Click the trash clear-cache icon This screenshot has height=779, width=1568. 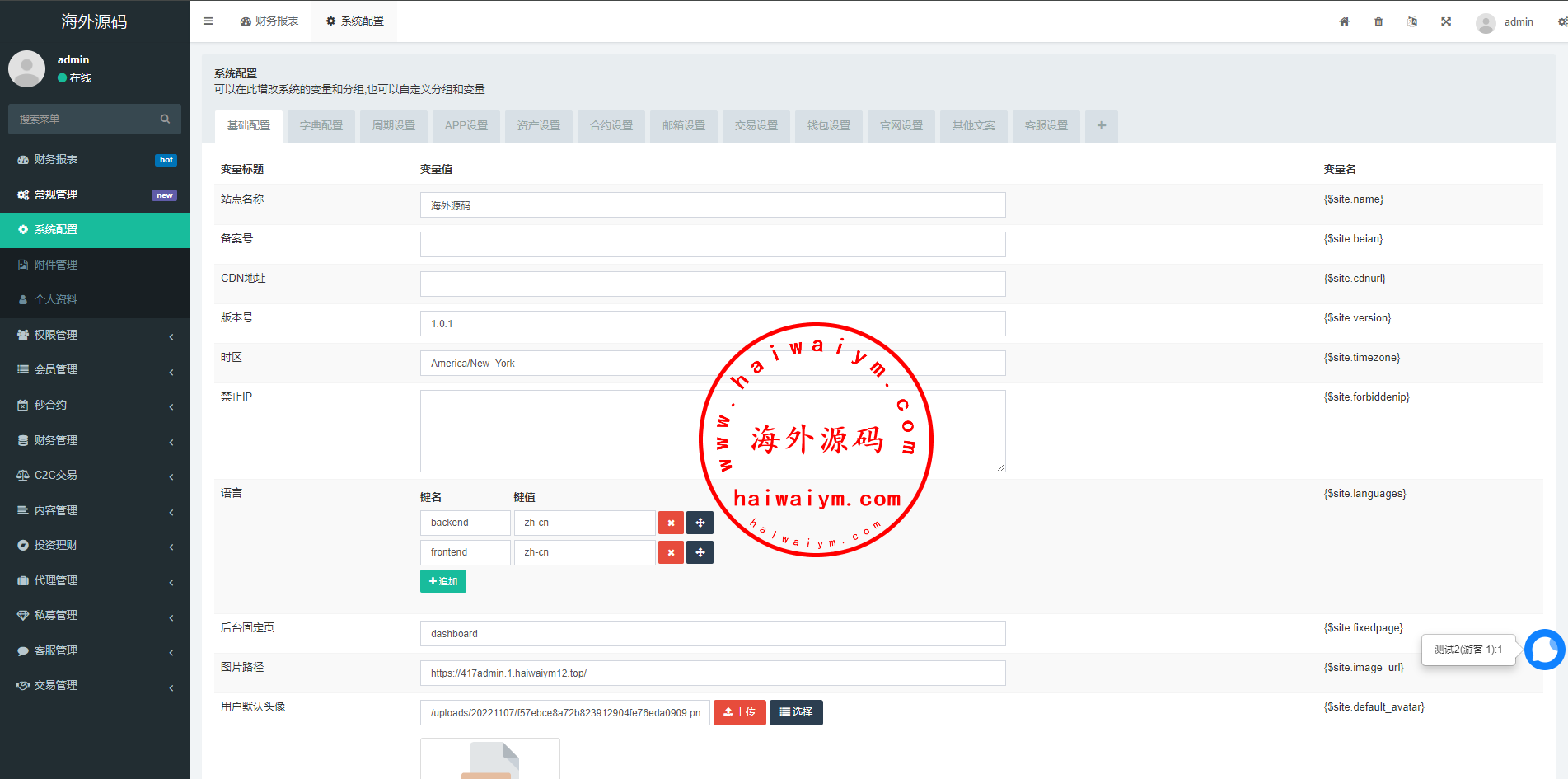[1378, 22]
